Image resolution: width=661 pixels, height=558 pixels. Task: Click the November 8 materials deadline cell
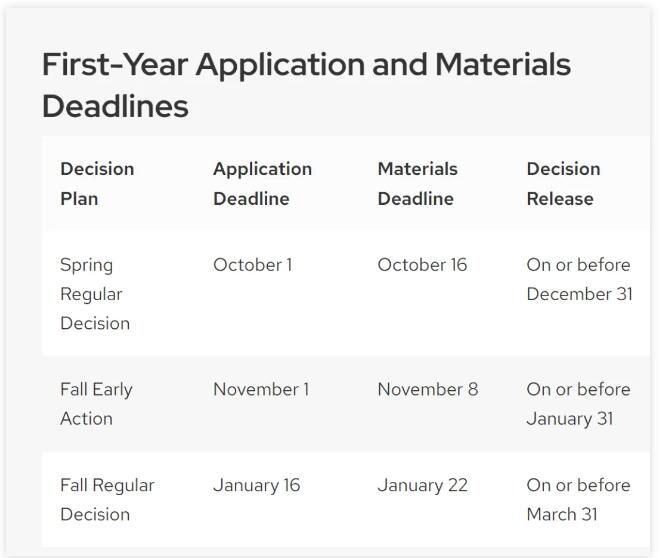point(428,389)
